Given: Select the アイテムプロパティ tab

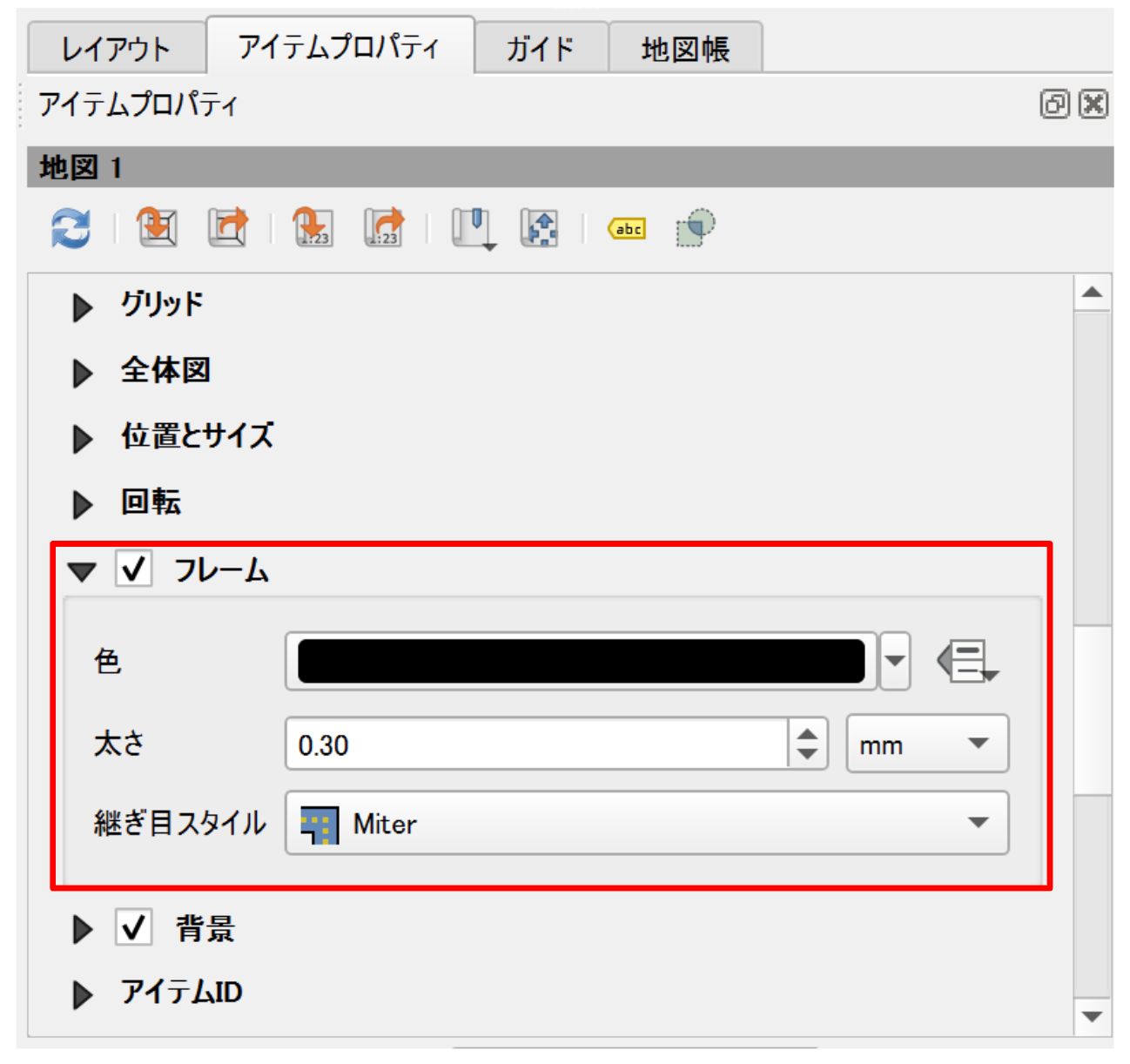Looking at the screenshot, I should tap(340, 45).
